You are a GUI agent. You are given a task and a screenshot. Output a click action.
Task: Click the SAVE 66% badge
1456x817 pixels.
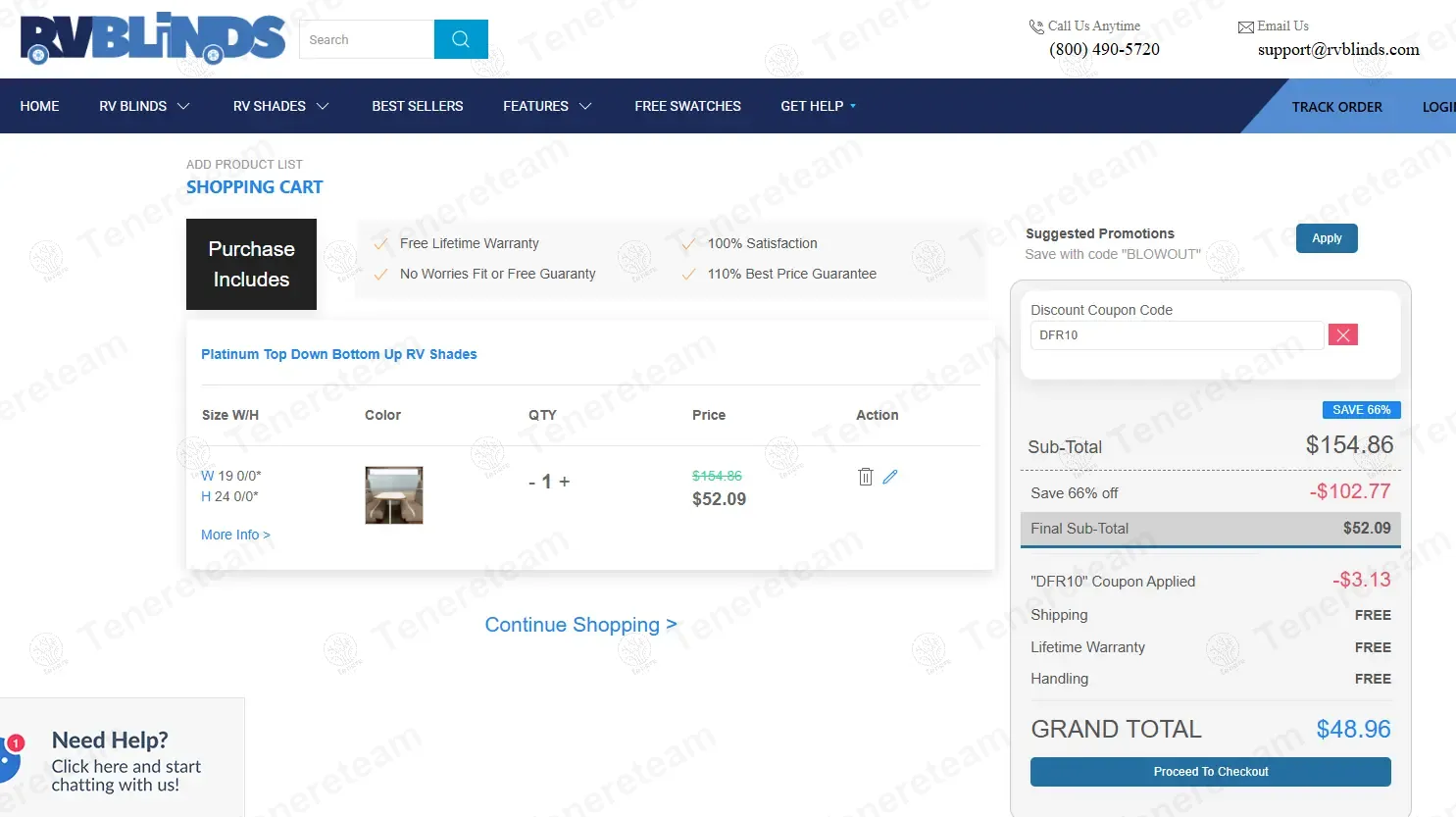point(1361,410)
